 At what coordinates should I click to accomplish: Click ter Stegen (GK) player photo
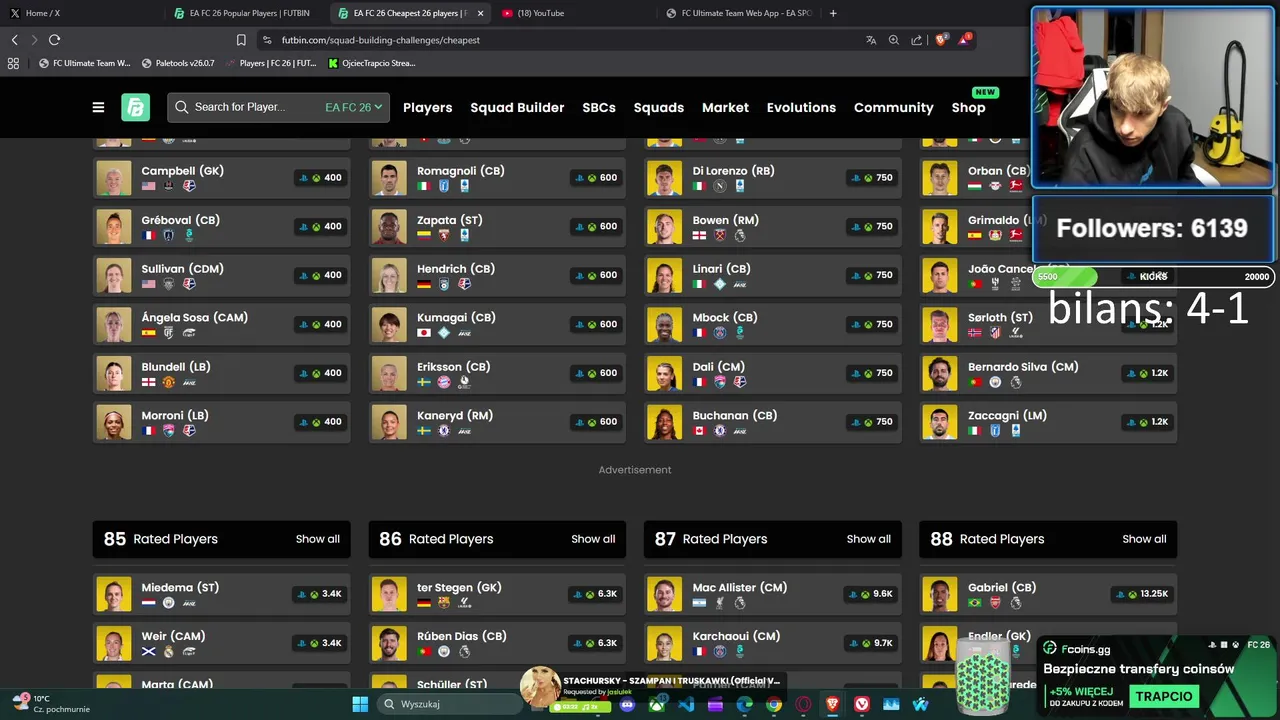point(389,594)
